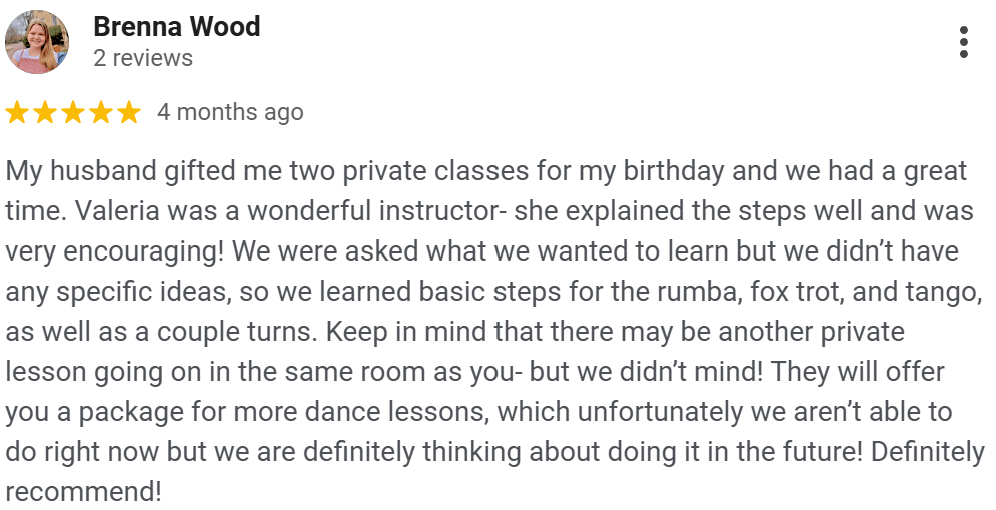Click the first gold rating star
The width and height of the screenshot is (996, 510).
(17, 112)
